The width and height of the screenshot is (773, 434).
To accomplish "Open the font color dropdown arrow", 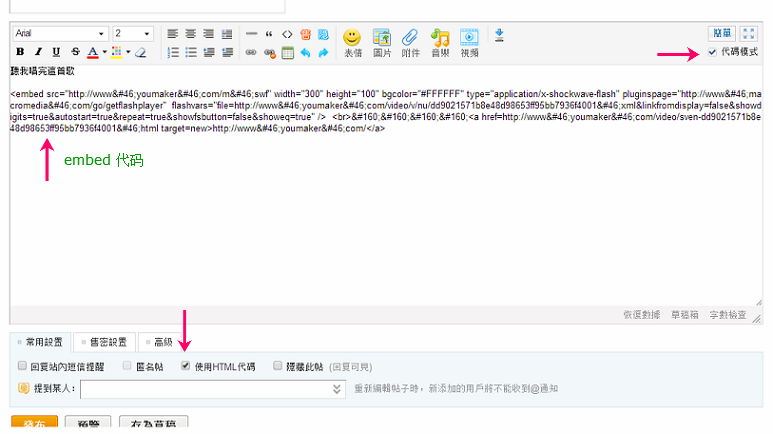I will (x=103, y=52).
